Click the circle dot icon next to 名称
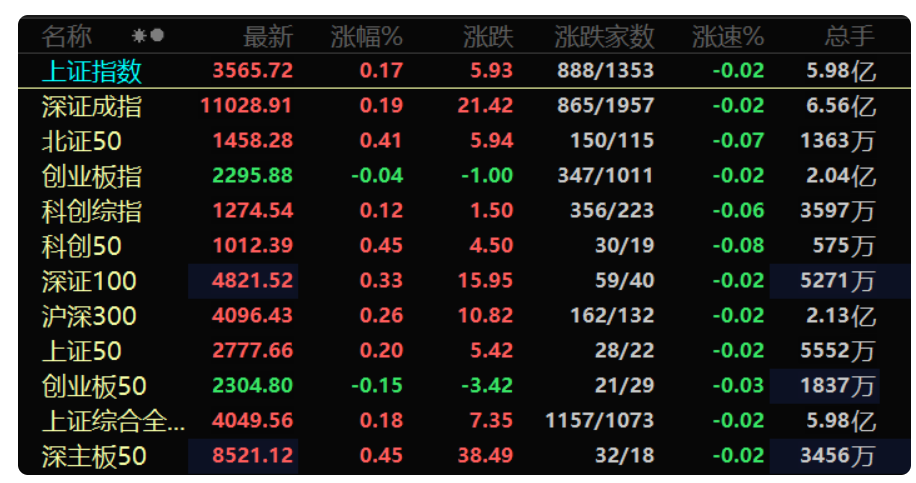 [157, 36]
